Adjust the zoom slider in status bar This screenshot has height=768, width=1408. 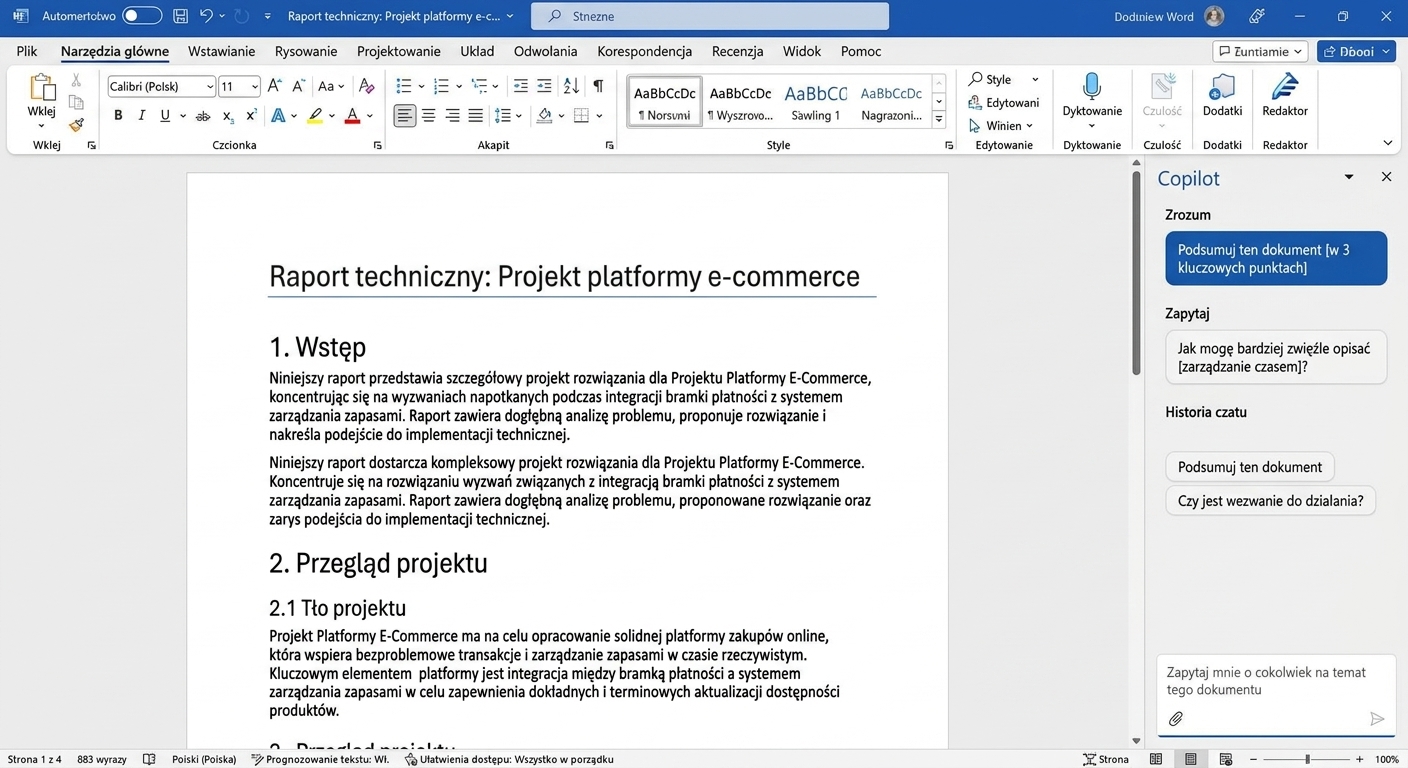pos(1308,759)
